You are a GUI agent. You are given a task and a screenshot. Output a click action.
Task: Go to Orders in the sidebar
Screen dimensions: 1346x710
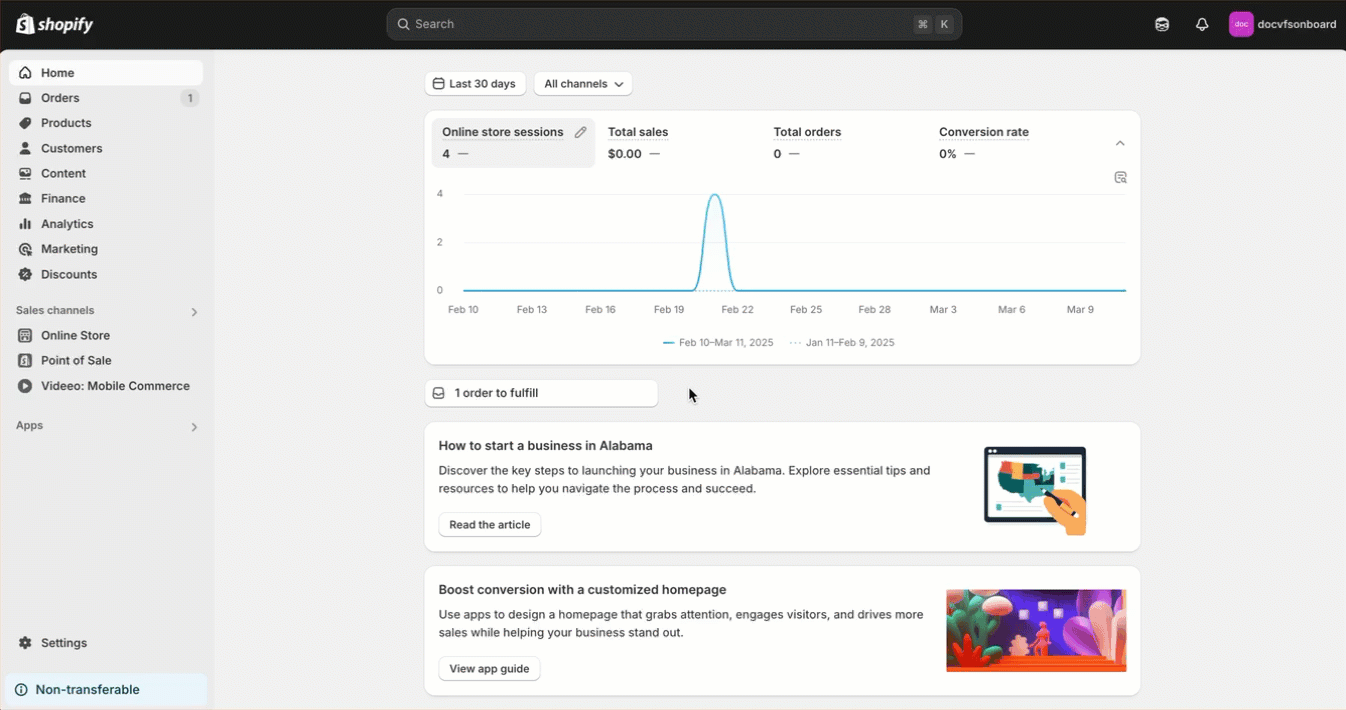(x=60, y=98)
